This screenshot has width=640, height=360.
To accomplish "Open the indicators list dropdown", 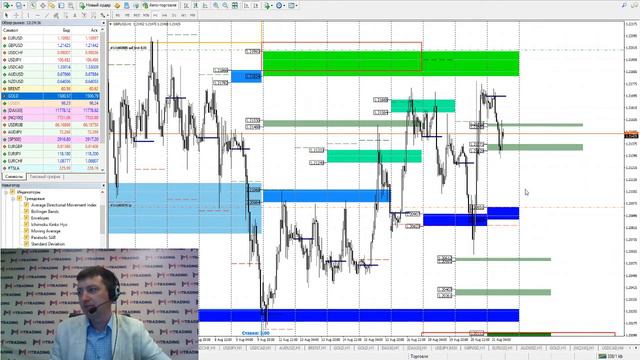I will pyautogui.click(x=268, y=6).
